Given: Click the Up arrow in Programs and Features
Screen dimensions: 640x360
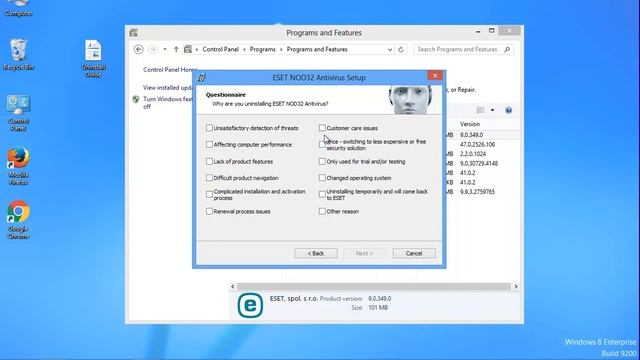Looking at the screenshot, I should point(176,49).
